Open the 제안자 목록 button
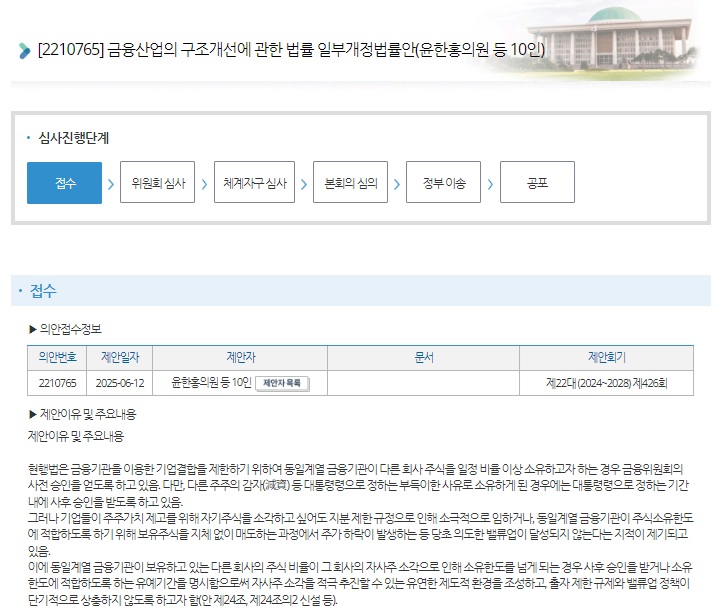This screenshot has width=721, height=614. [x=283, y=383]
